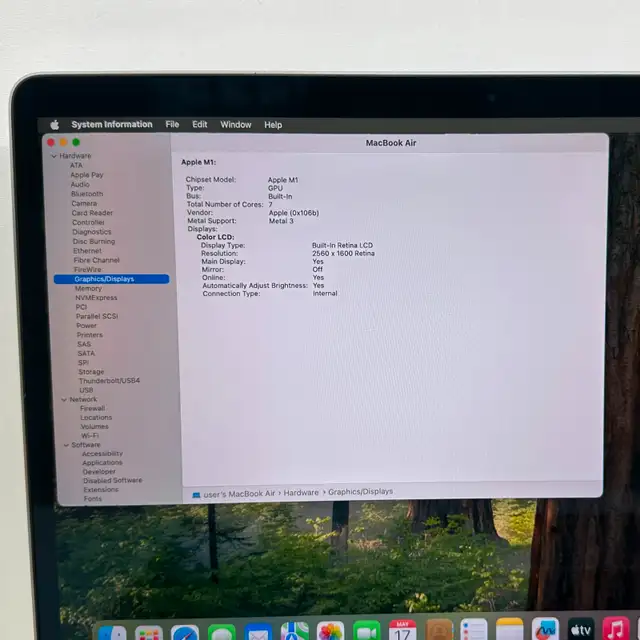
Task: Open the Apple menu logo
Action: tap(55, 125)
